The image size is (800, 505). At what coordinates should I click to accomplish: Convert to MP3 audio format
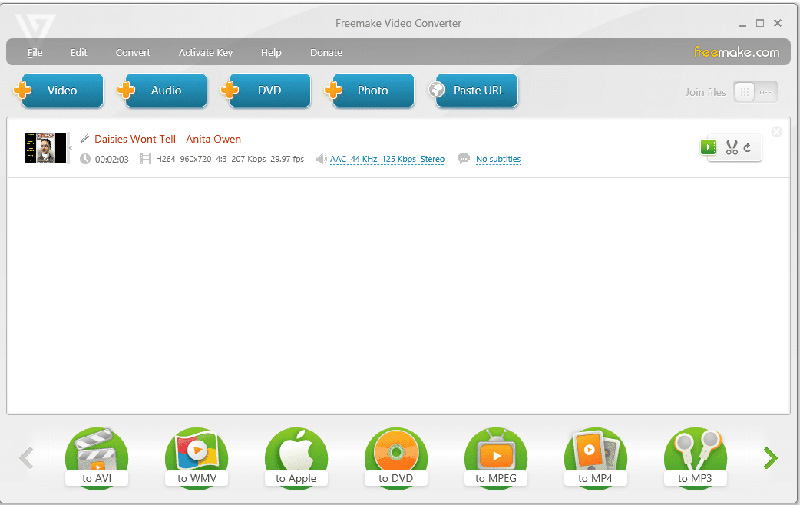point(695,458)
